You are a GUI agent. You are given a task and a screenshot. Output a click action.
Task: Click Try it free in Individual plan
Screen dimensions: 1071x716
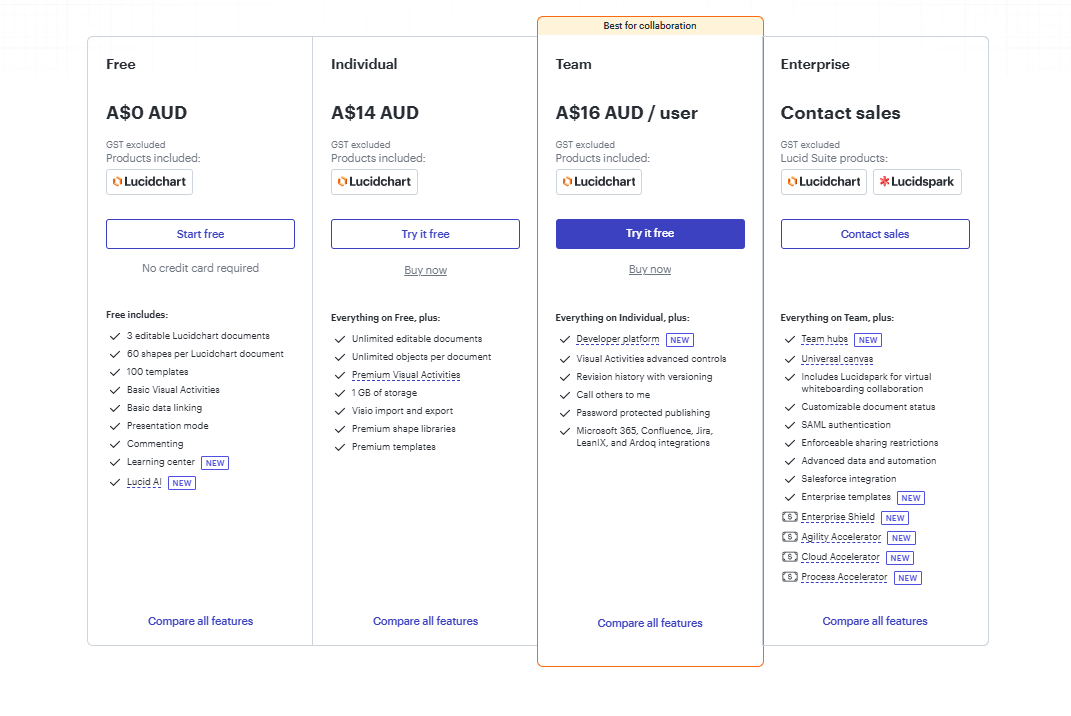pos(425,234)
